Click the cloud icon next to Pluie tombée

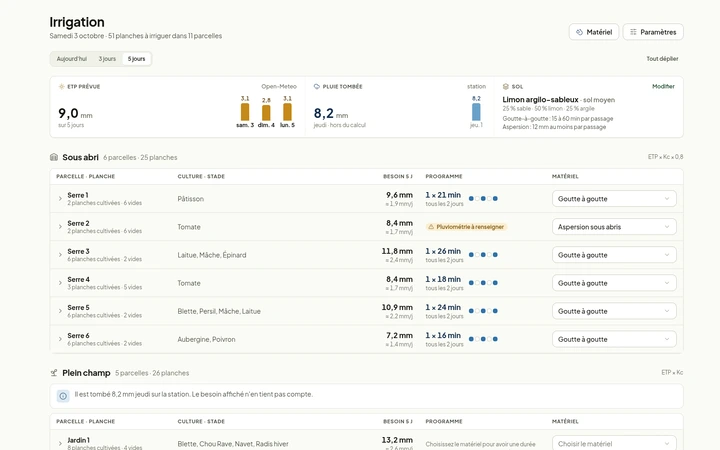[316, 86]
